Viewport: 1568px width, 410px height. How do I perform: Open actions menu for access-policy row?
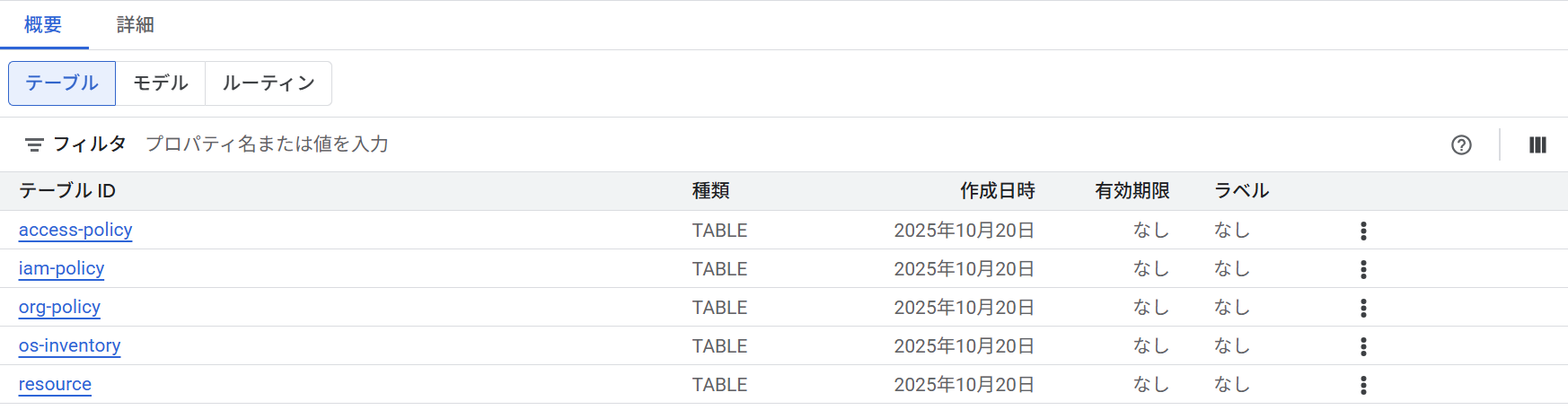(x=1363, y=231)
